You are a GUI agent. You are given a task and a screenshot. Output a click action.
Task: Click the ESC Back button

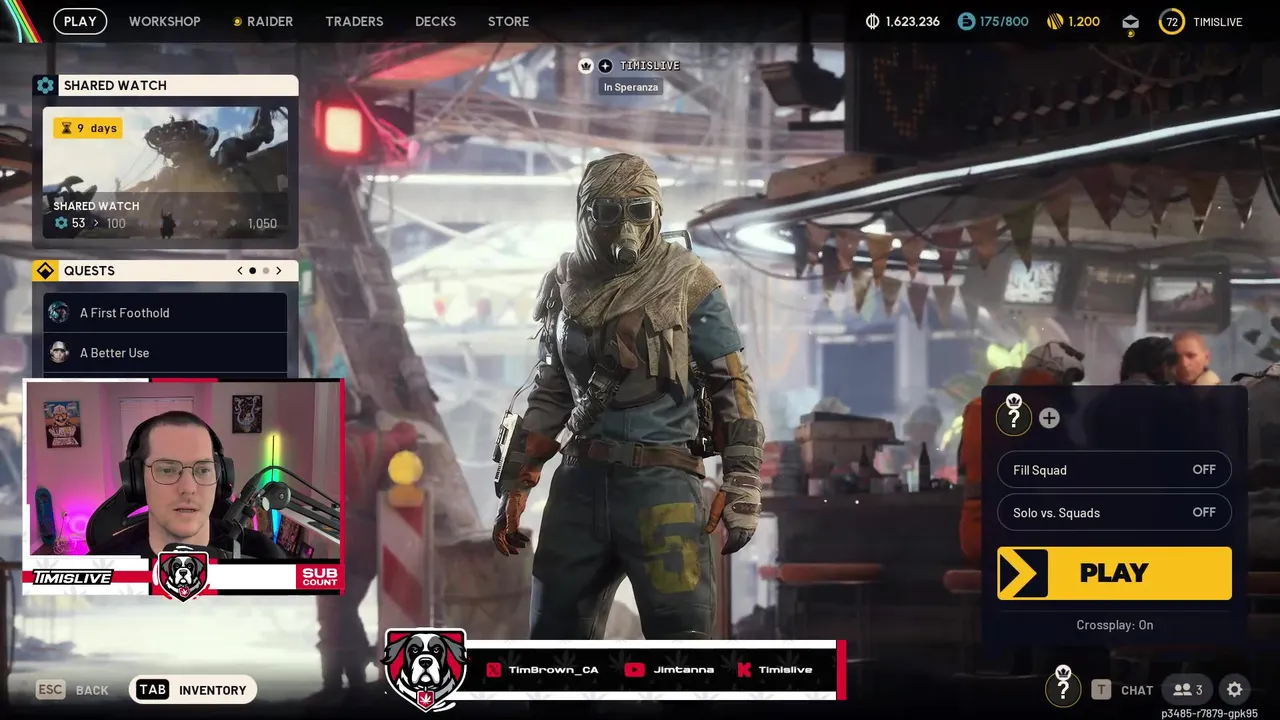72,690
